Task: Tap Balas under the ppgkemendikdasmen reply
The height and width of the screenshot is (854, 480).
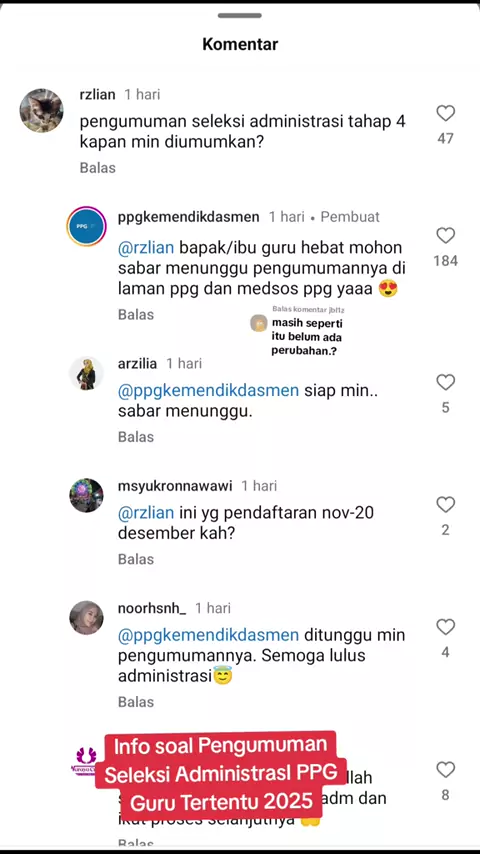Action: [x=136, y=314]
